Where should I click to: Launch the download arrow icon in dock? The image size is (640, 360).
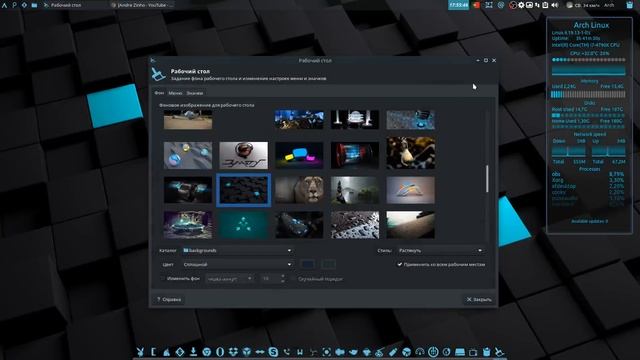coord(193,352)
